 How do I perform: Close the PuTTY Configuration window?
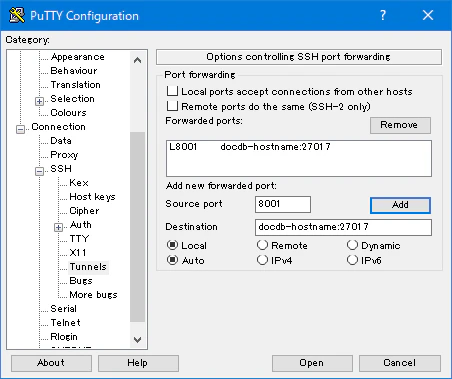[428, 15]
